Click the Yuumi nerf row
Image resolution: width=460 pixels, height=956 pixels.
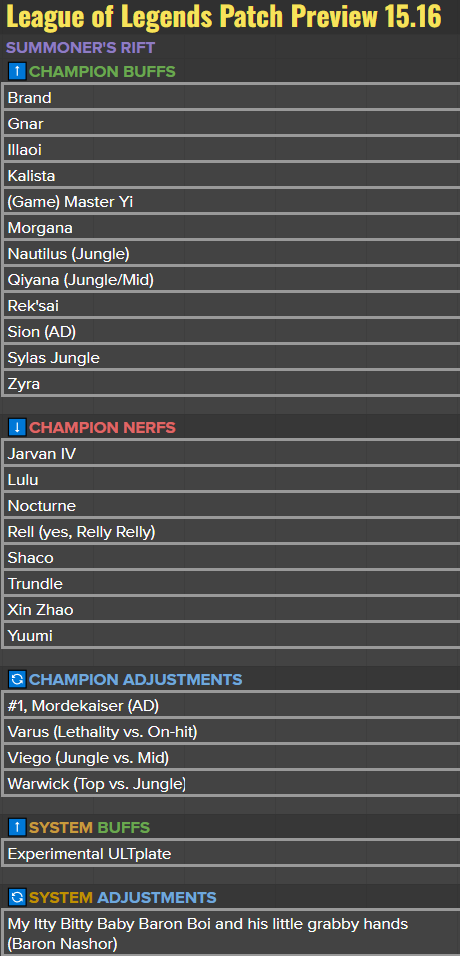tap(231, 636)
